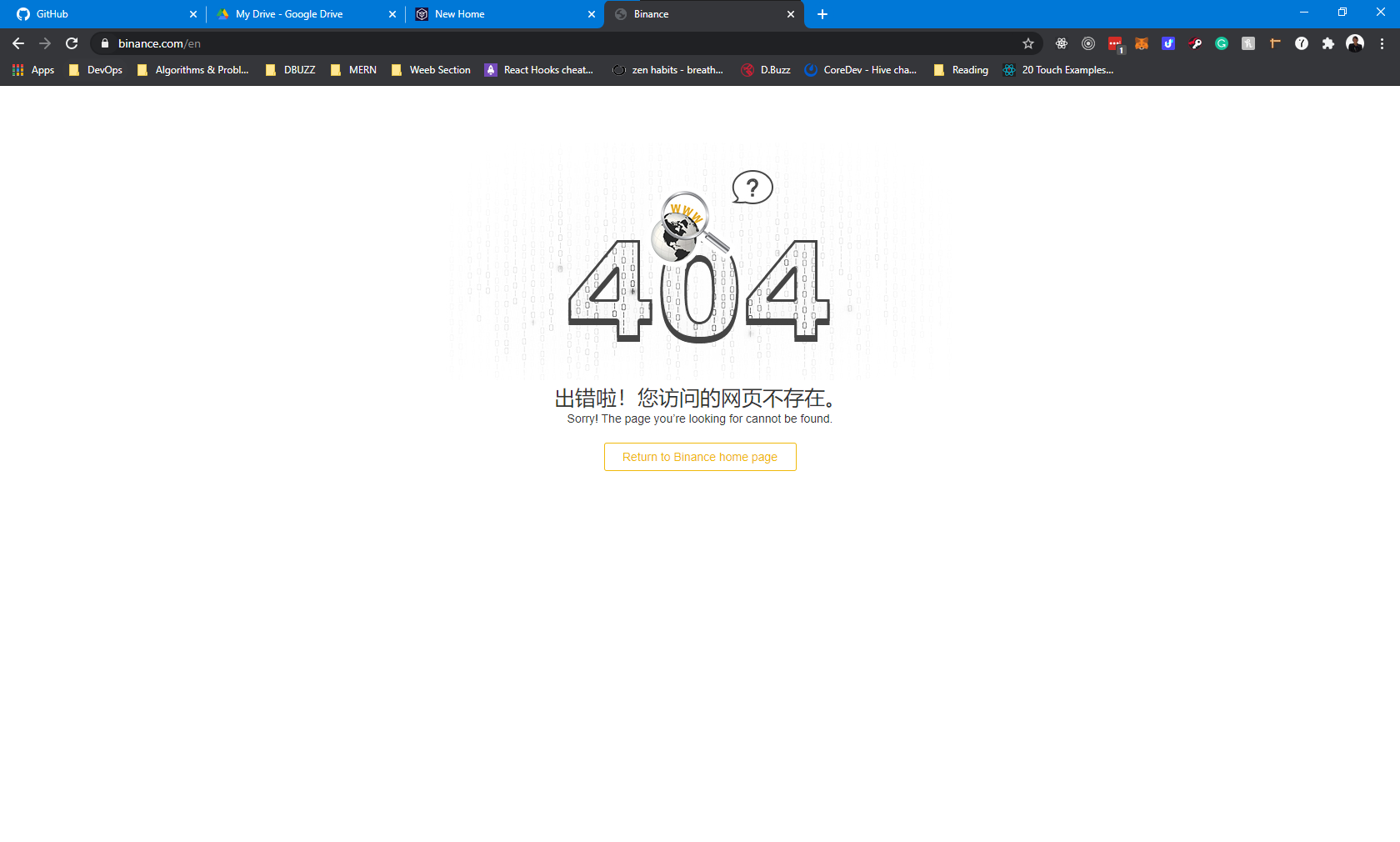The image size is (1400, 842).
Task: Open the React DevTools extension icon
Action: tap(1062, 43)
